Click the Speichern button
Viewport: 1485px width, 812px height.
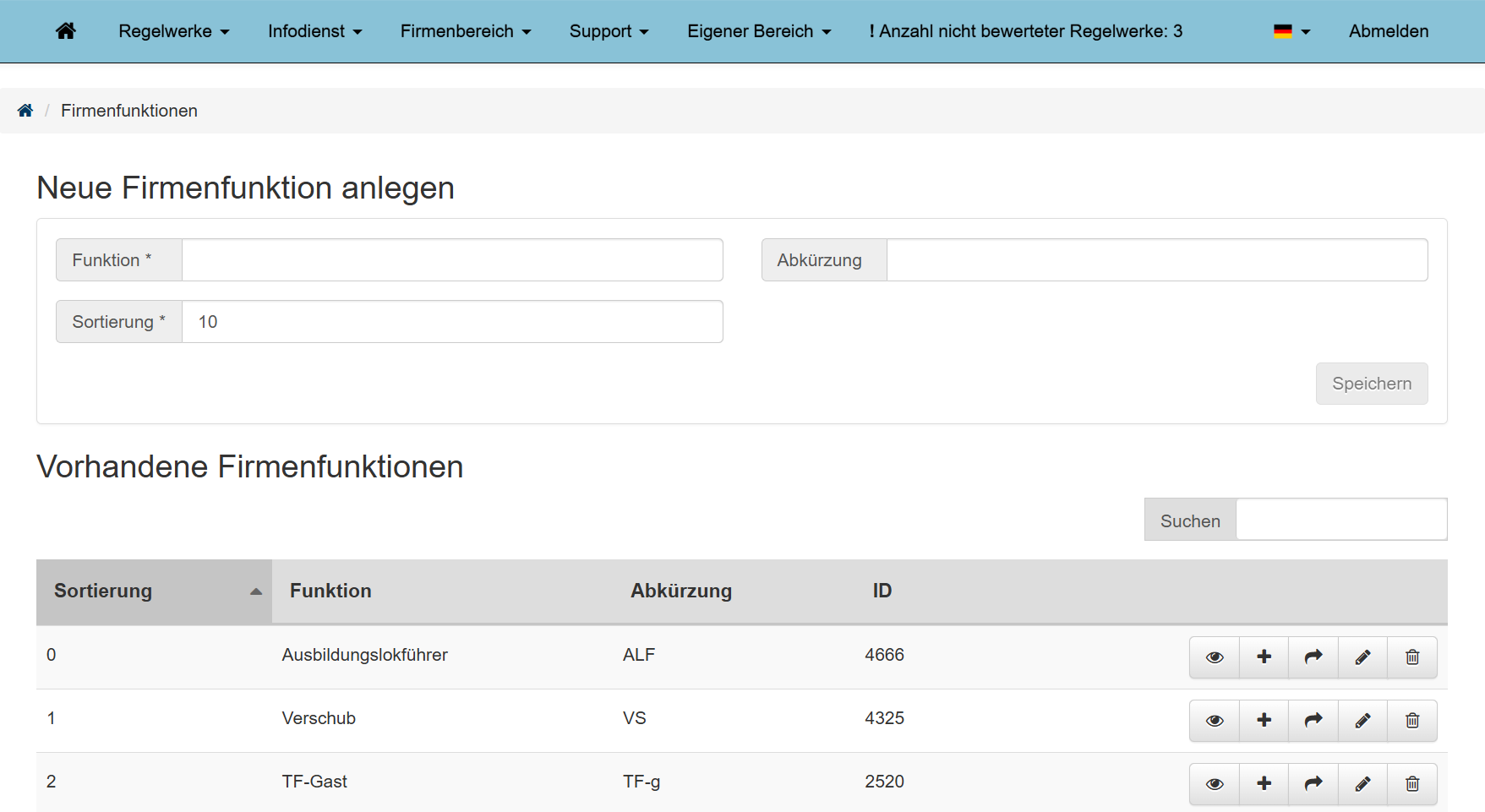point(1371,384)
